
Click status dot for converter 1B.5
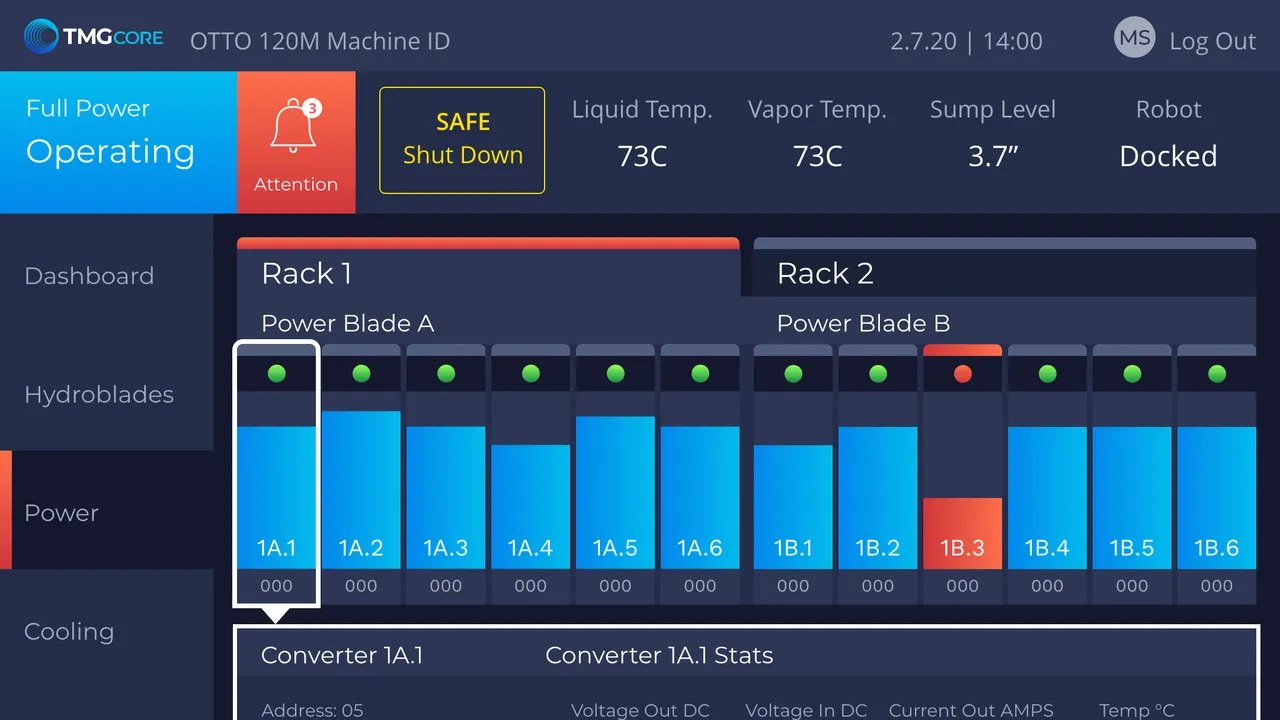(1132, 373)
